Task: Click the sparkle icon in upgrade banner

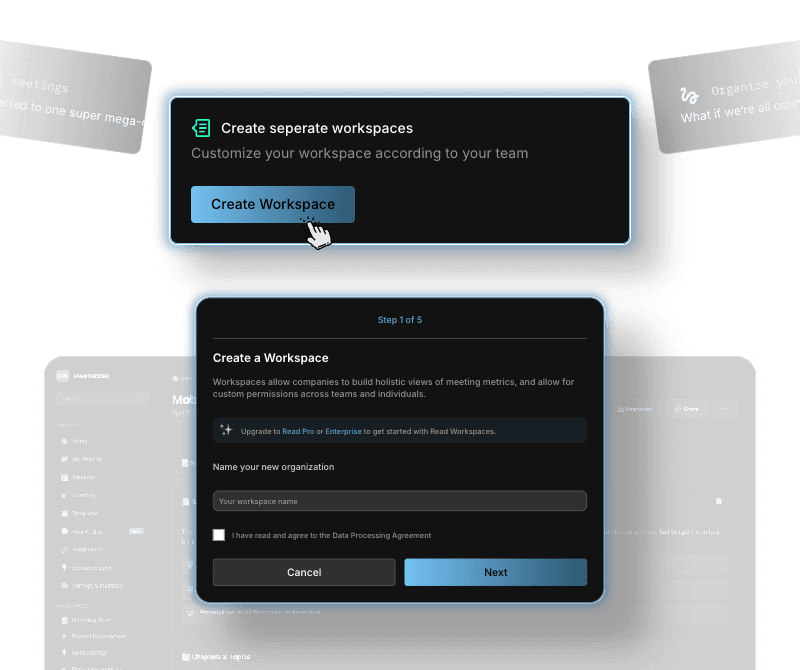Action: [x=226, y=430]
